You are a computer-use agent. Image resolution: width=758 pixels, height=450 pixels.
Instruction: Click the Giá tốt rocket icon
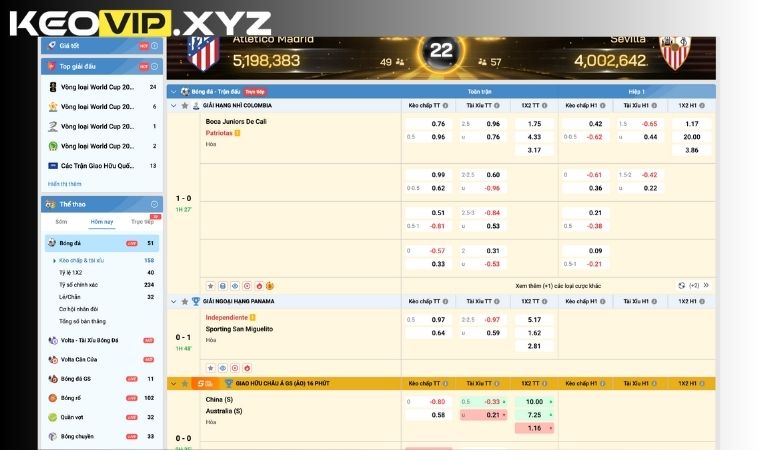(50, 46)
